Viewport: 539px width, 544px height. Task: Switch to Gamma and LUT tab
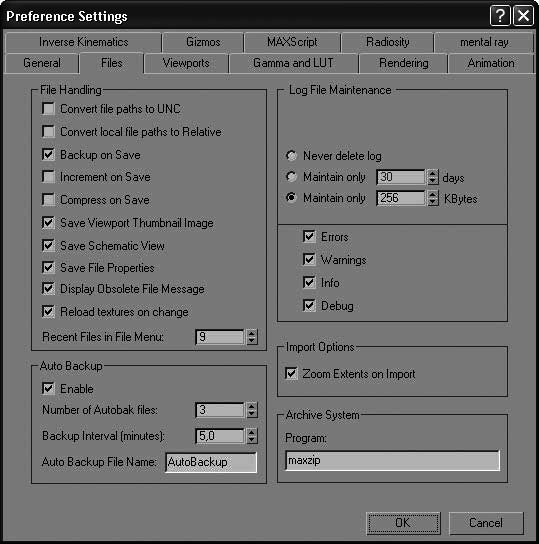coord(293,63)
